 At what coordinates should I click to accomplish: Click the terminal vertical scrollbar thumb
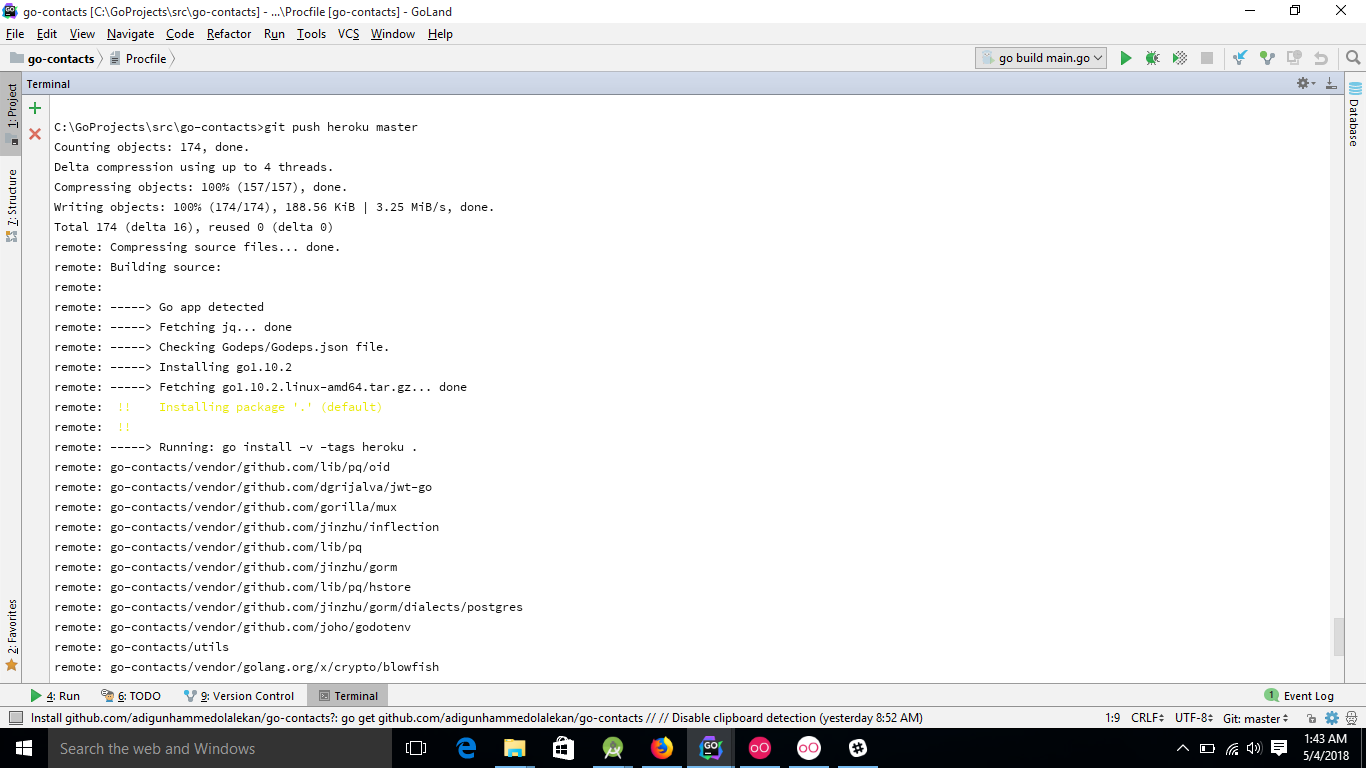(x=1339, y=636)
